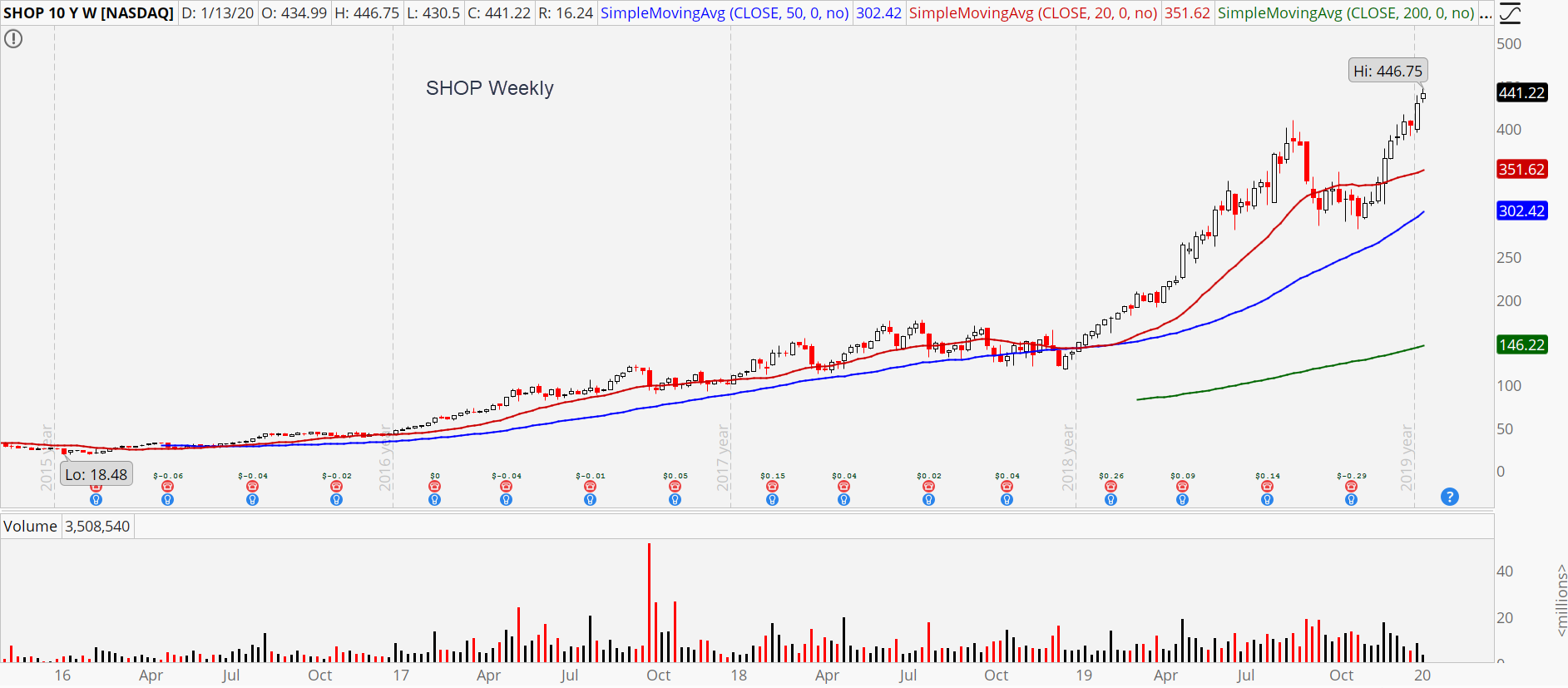Open the blue lightbulb icon below $-0.29 earnings

click(x=1351, y=500)
